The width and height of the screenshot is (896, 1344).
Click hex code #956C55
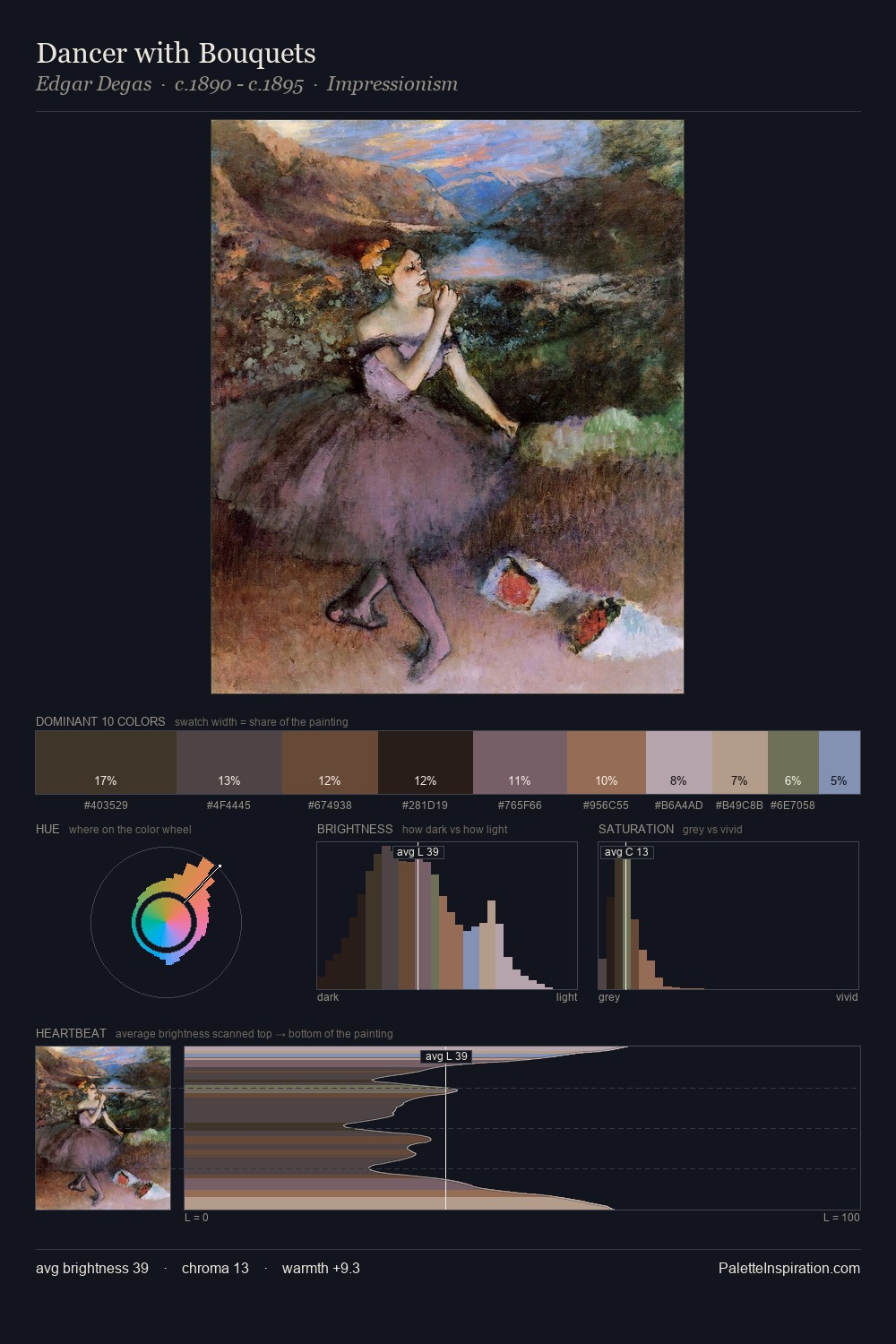point(607,806)
